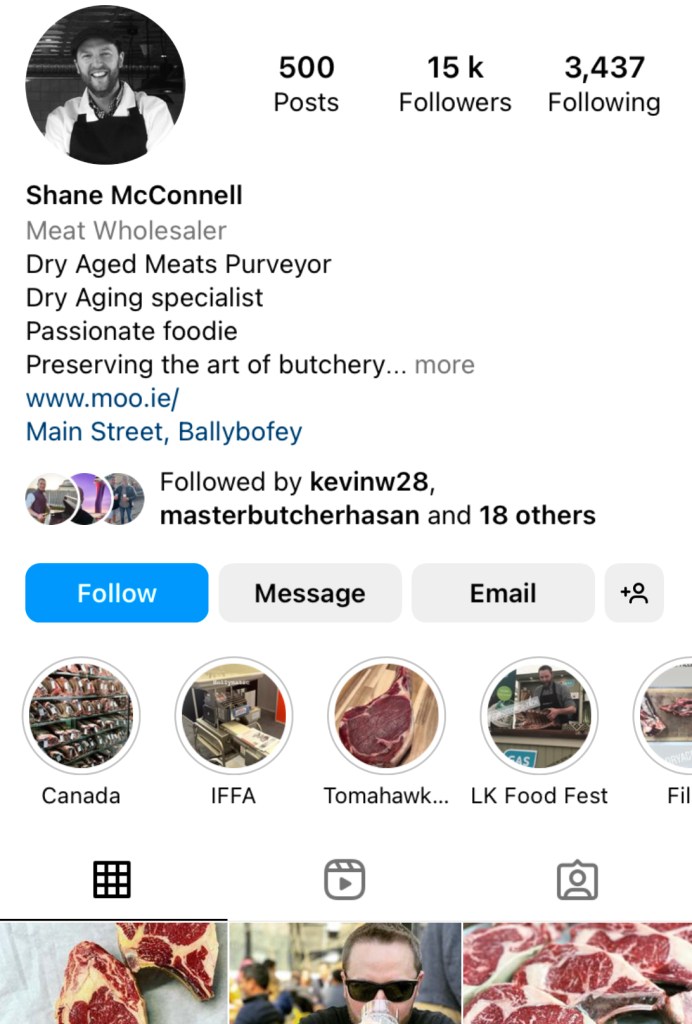Open the mutual followers list
Viewport: 692px width, 1024px height.
377,499
